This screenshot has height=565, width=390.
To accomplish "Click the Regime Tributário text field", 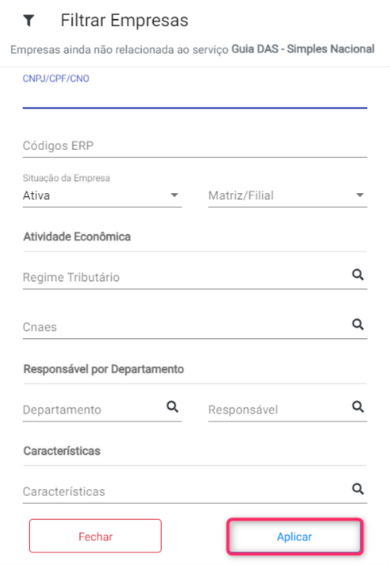I will (186, 277).
